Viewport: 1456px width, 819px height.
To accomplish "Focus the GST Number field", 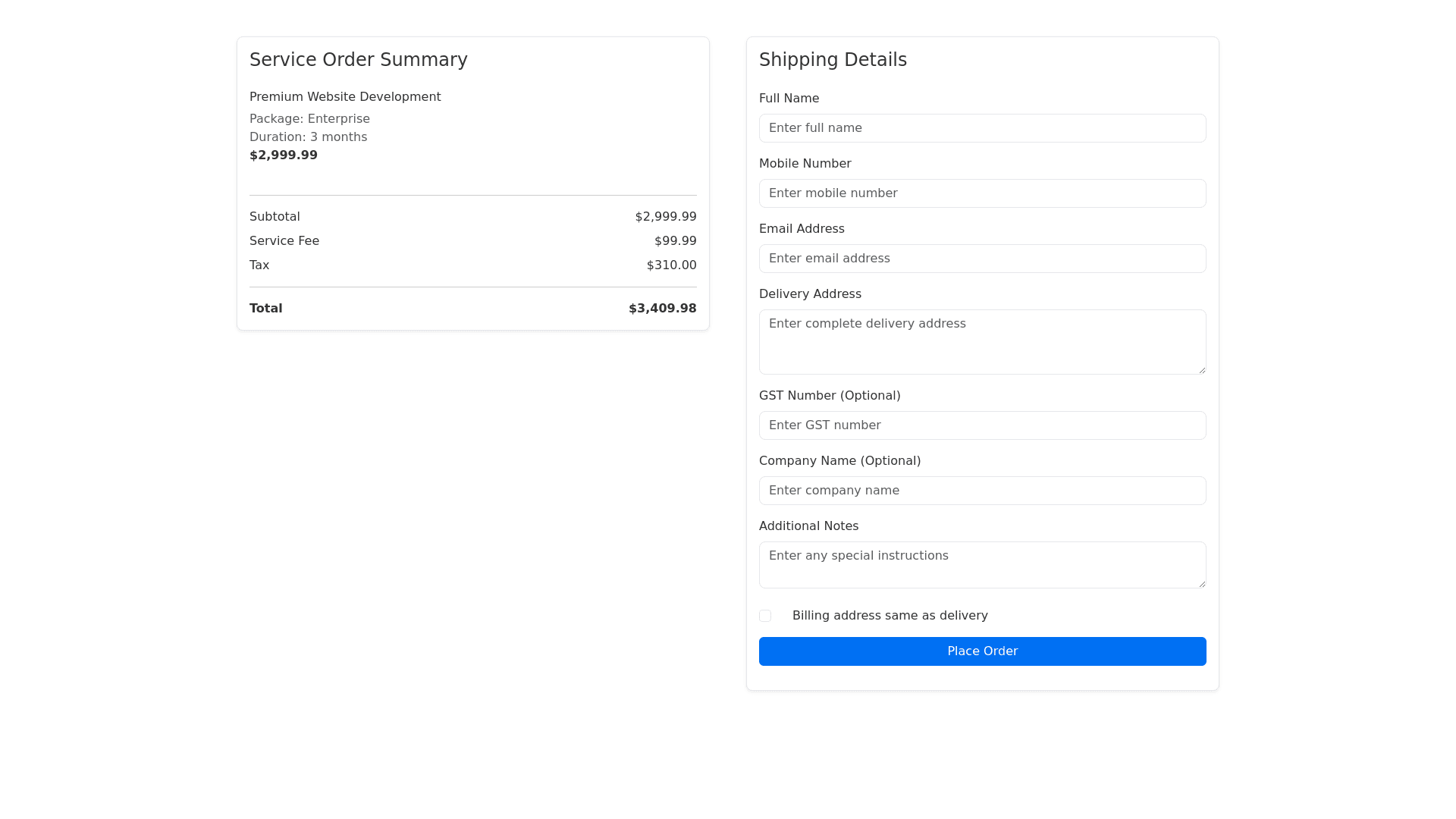I will pos(982,425).
